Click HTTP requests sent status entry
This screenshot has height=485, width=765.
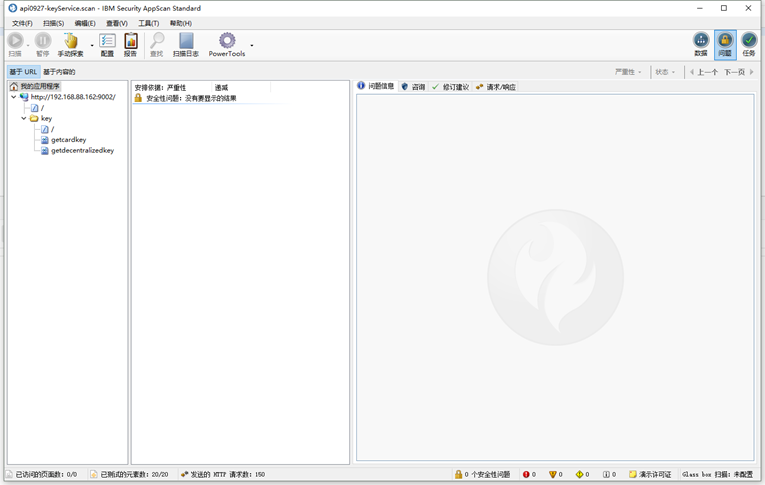click(x=223, y=474)
